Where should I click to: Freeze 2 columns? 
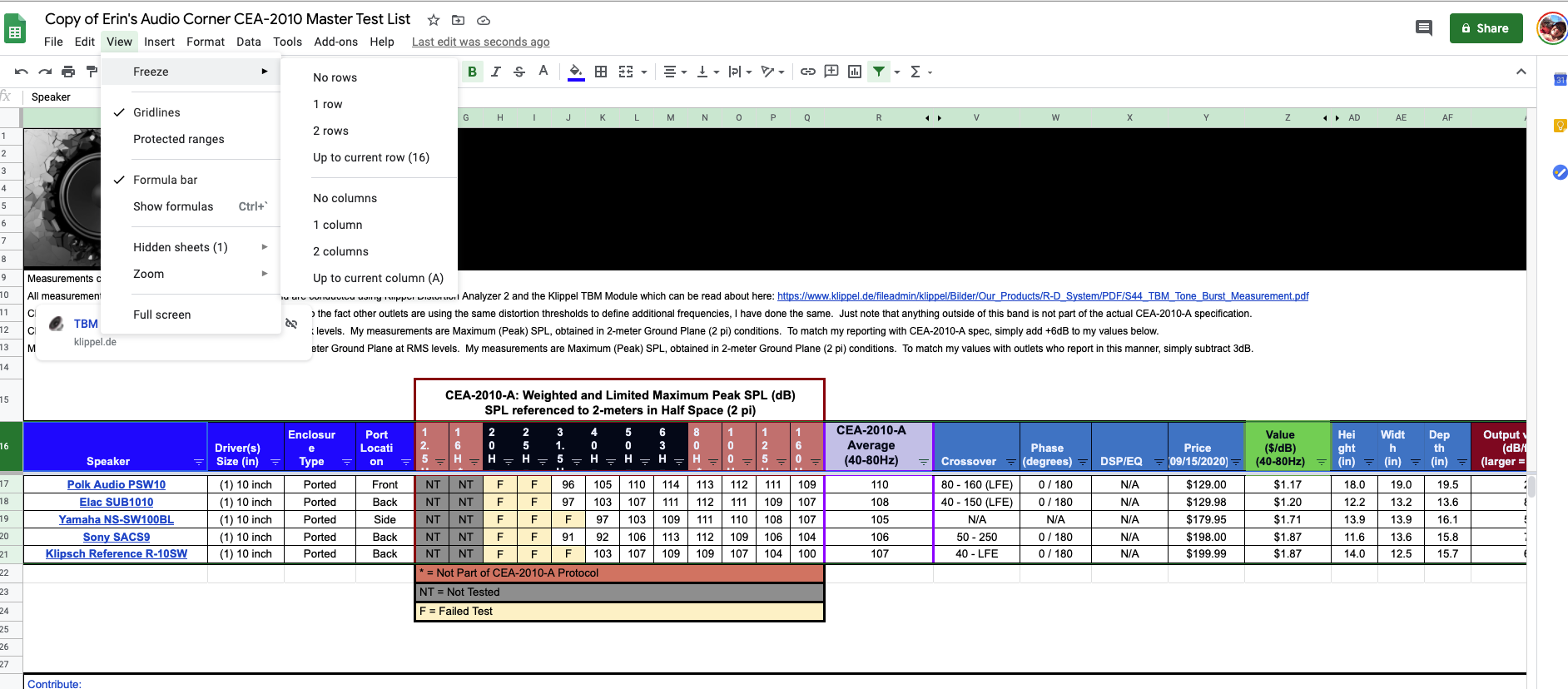click(370, 251)
